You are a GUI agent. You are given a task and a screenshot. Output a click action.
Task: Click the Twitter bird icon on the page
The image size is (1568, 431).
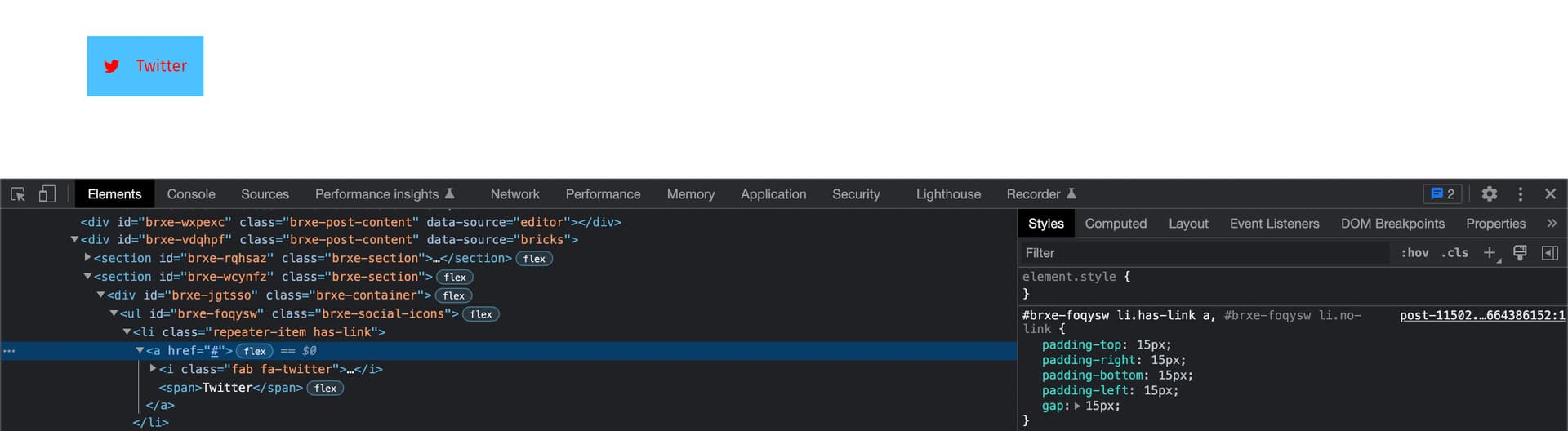112,66
